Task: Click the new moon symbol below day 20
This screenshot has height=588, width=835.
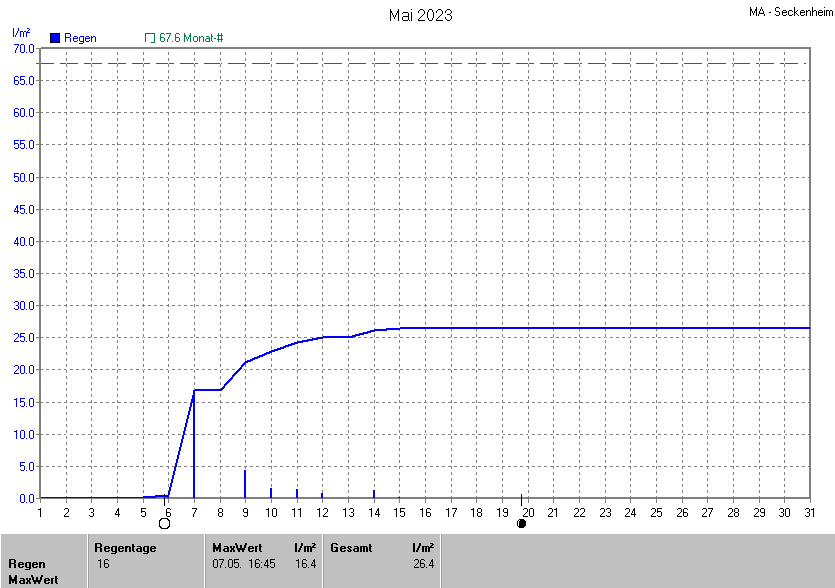Action: pyautogui.click(x=521, y=523)
